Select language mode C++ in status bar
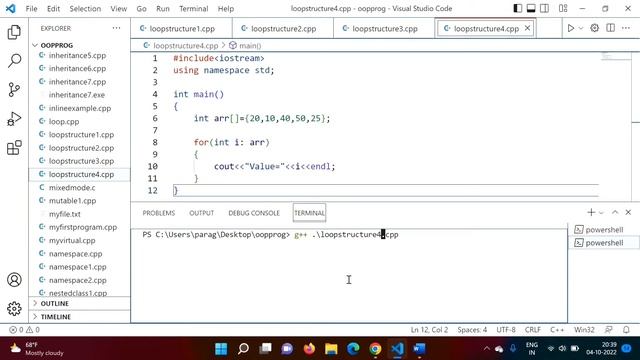This screenshot has height=360, width=640. tap(557, 330)
